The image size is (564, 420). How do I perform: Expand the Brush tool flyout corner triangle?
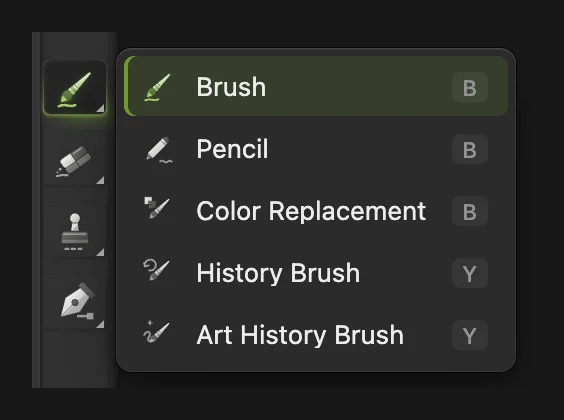(x=100, y=108)
